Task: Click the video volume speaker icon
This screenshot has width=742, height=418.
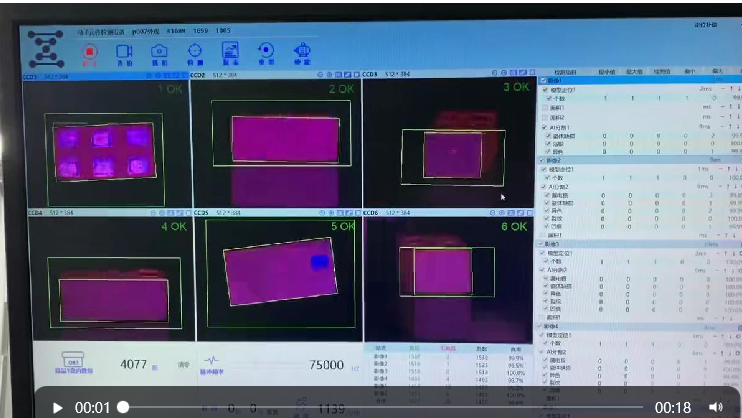Action: tap(716, 407)
